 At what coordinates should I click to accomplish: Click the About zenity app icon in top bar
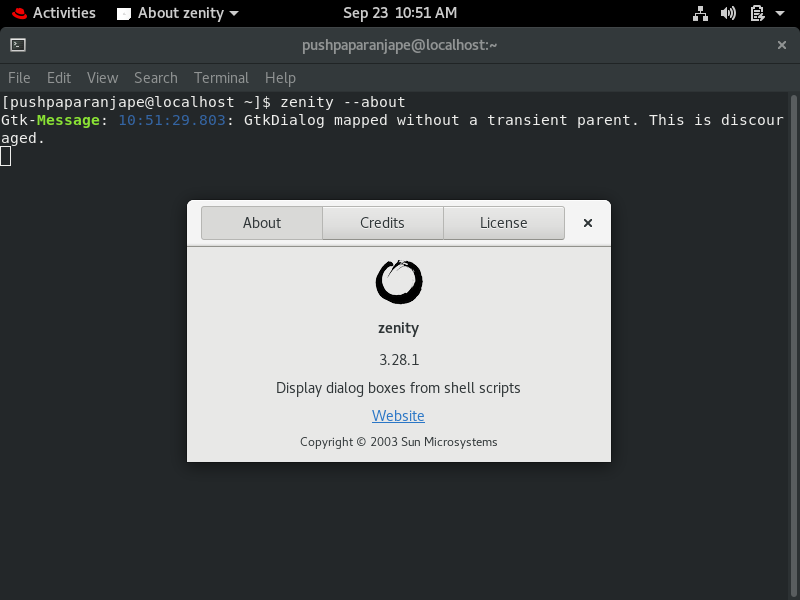(x=124, y=13)
